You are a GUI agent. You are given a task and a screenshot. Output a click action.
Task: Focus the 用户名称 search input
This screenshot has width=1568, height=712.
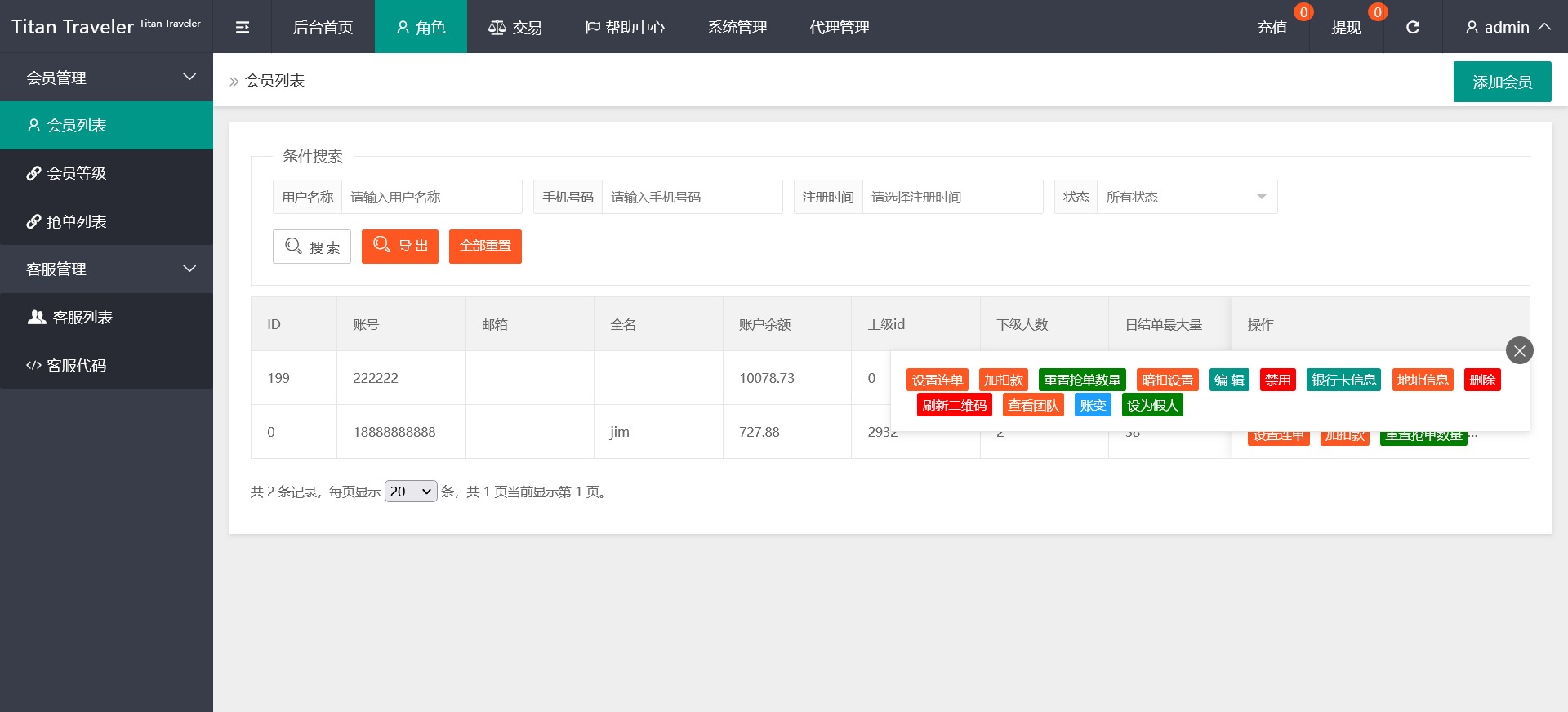click(431, 197)
